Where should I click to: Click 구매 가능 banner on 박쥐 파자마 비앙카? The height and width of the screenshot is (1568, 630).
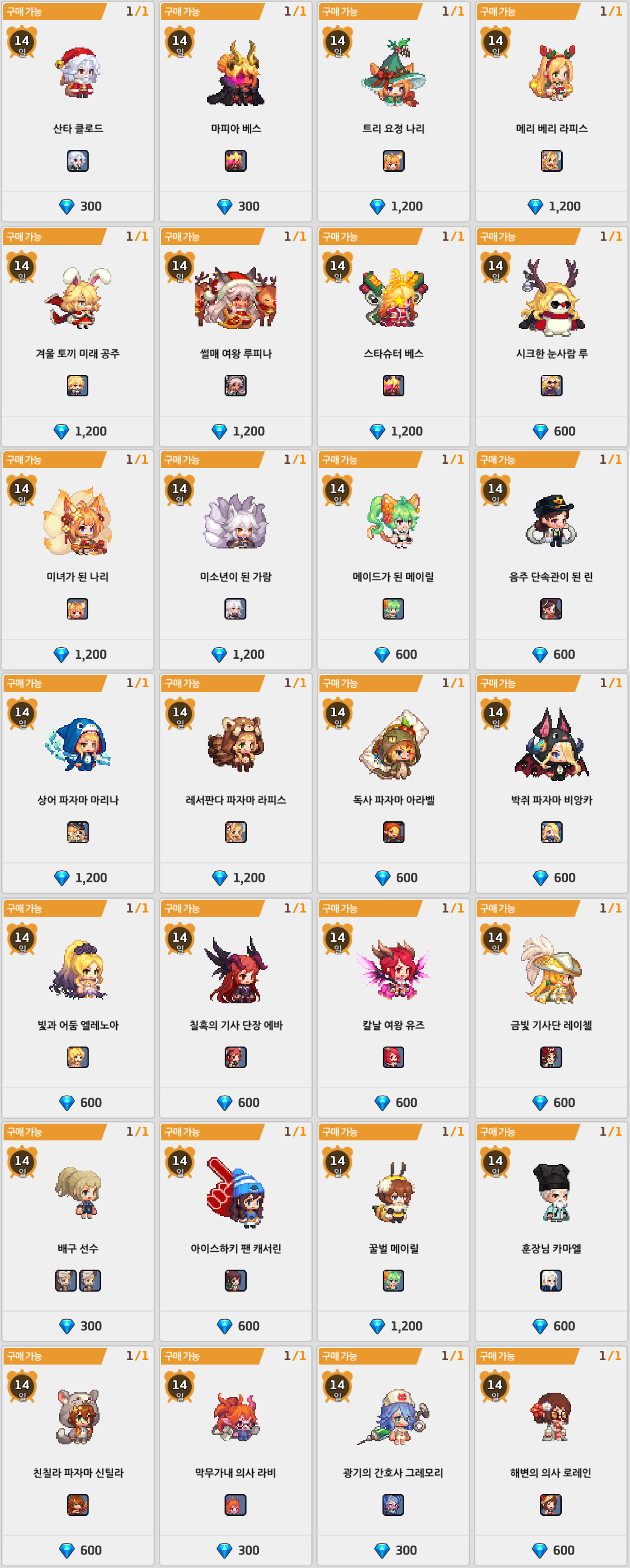[x=527, y=683]
